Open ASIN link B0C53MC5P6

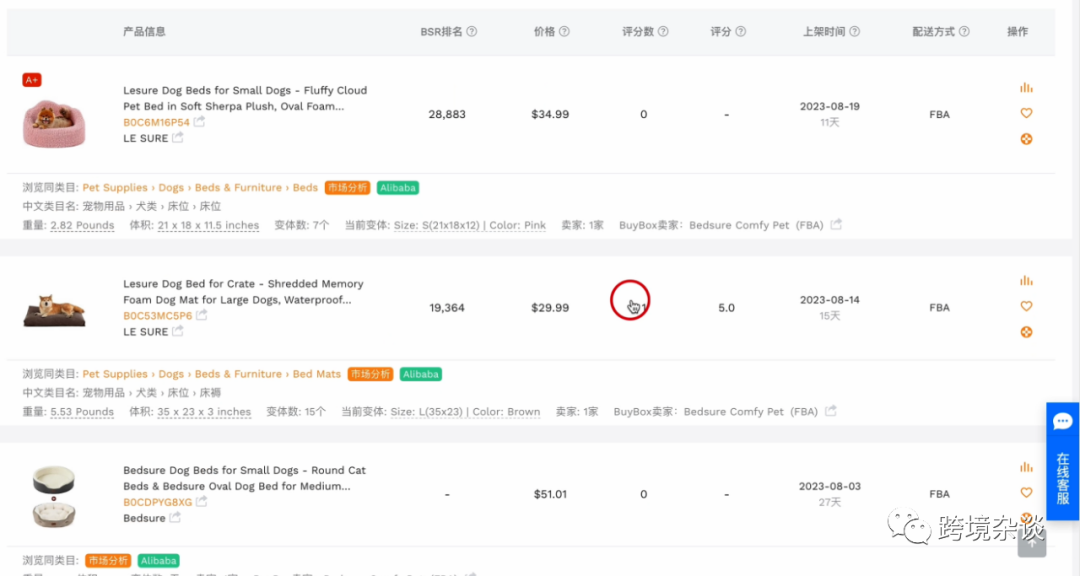click(158, 316)
